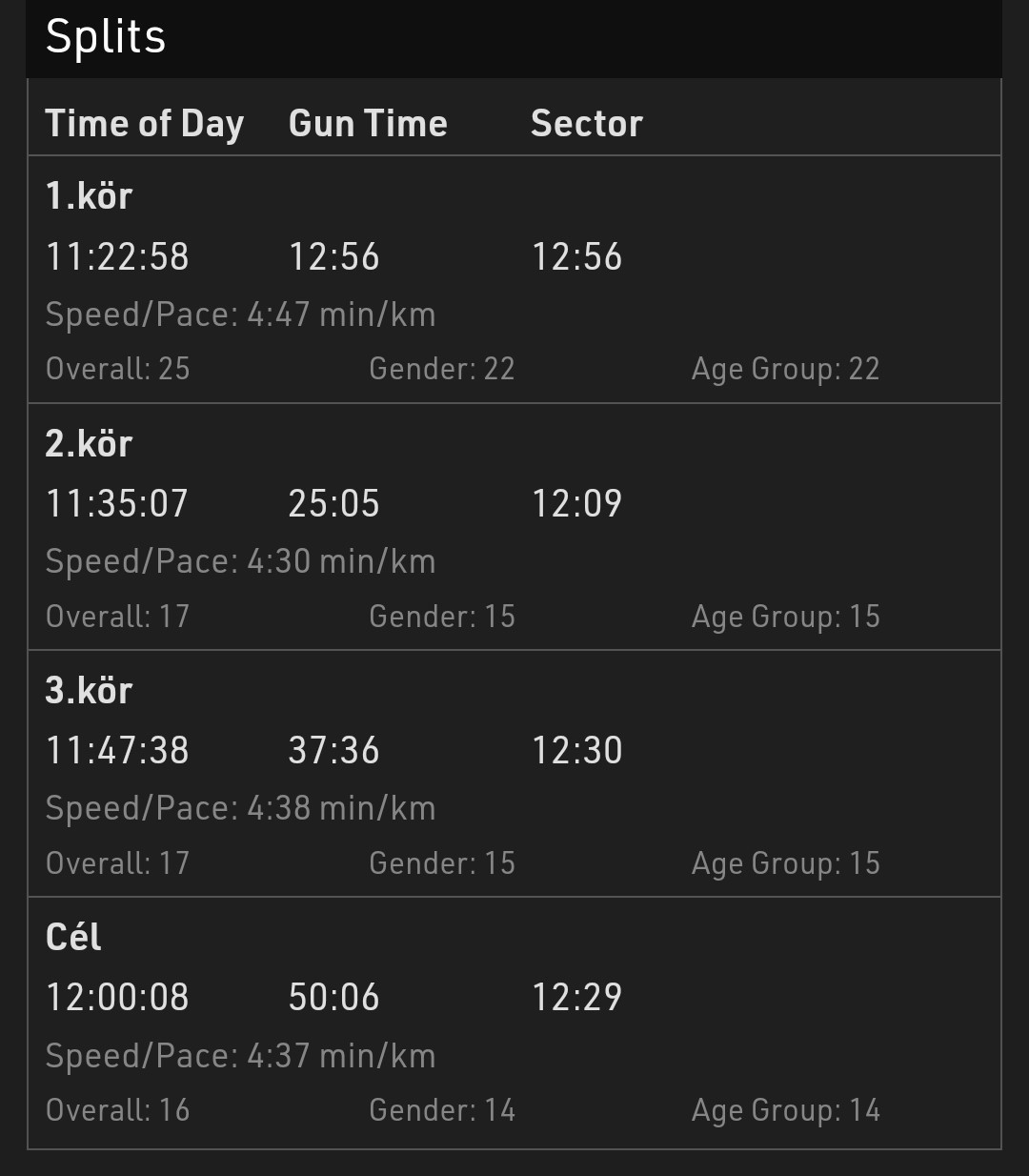
Task: Click the 25:05 gun time value
Action: tap(333, 504)
